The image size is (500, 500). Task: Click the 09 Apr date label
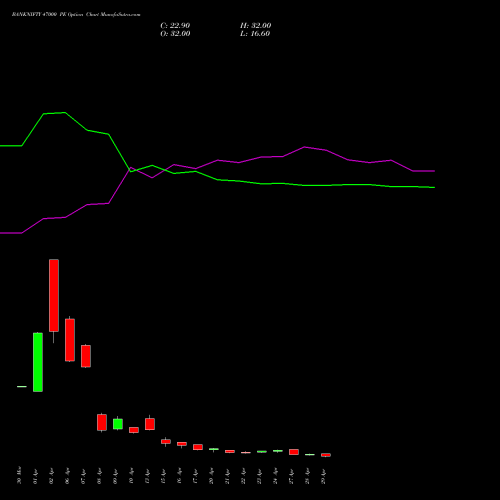click(x=115, y=476)
